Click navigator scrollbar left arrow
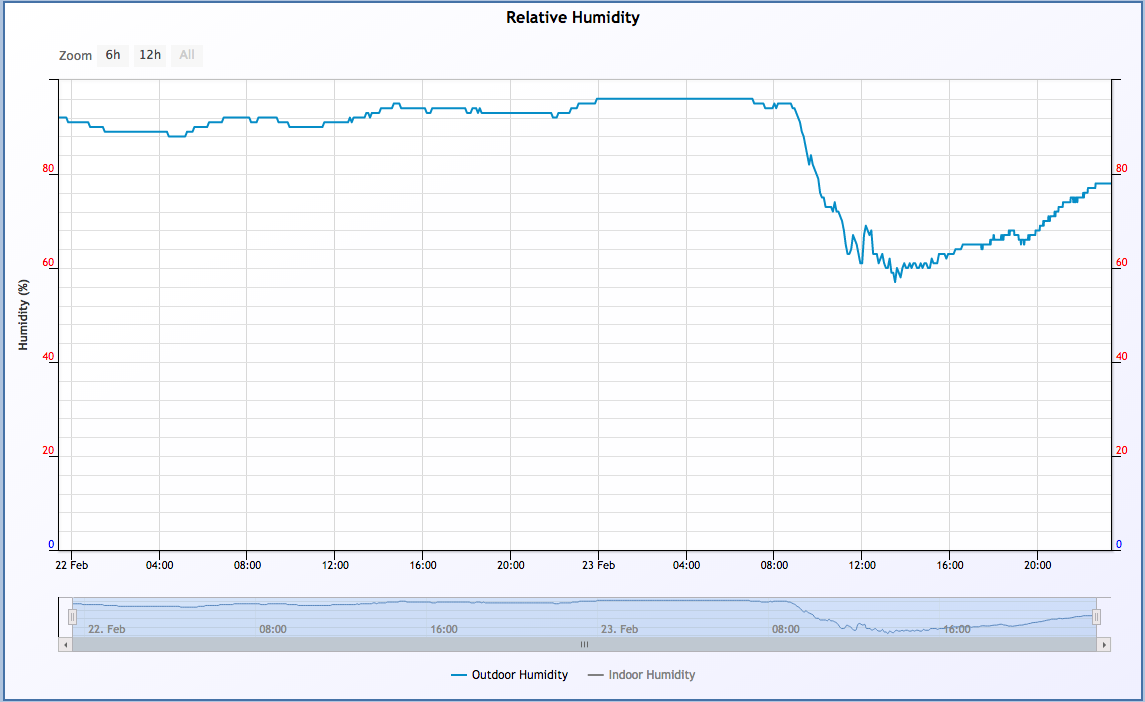Image resolution: width=1145 pixels, height=702 pixels. coord(66,645)
